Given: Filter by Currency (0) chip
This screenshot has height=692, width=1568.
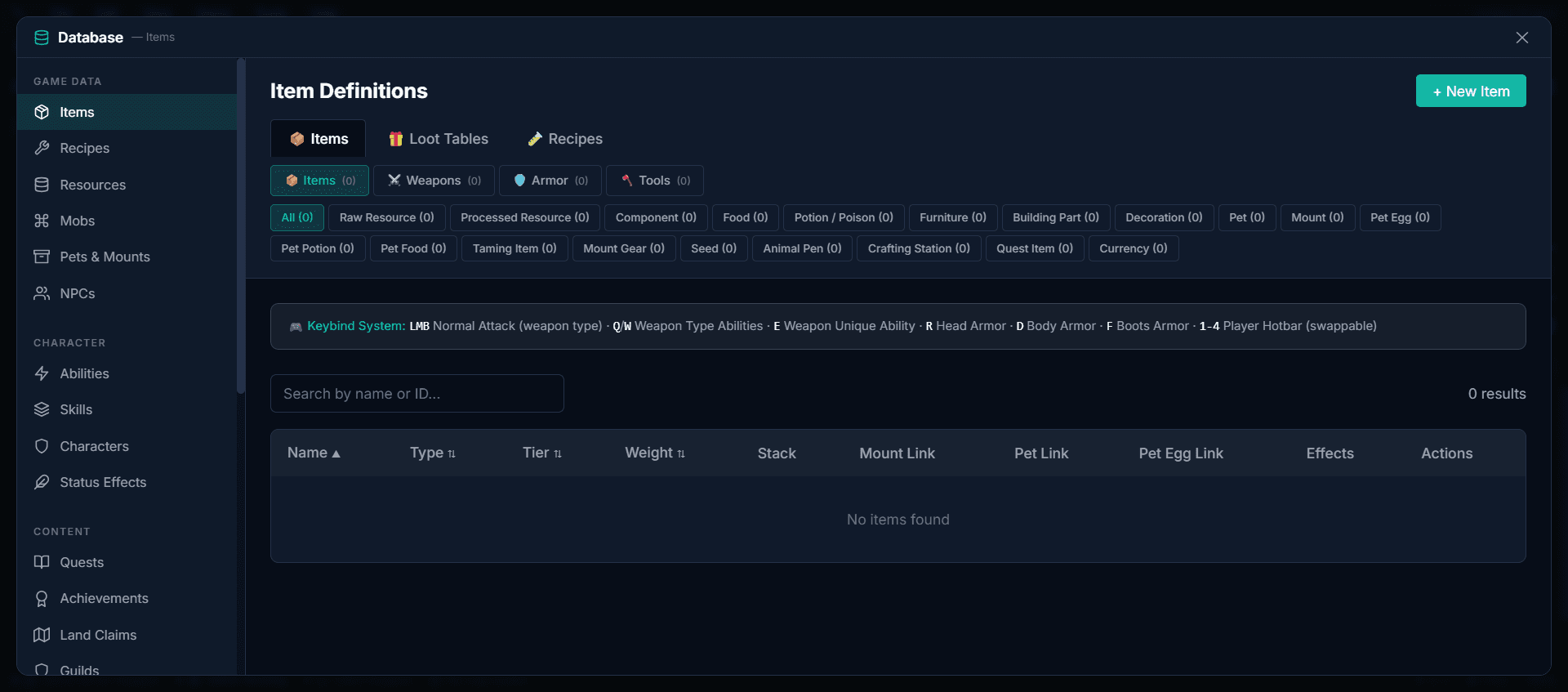Looking at the screenshot, I should (x=1134, y=248).
